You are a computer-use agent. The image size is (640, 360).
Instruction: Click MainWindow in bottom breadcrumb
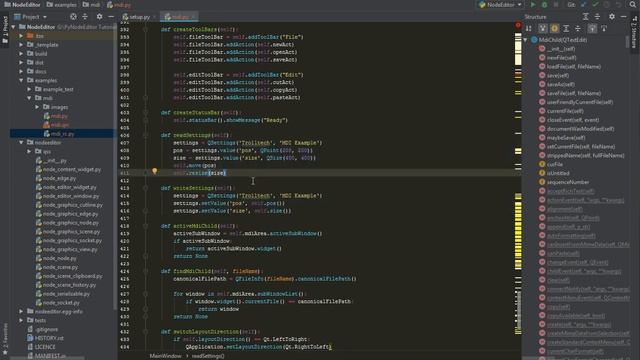click(165, 356)
